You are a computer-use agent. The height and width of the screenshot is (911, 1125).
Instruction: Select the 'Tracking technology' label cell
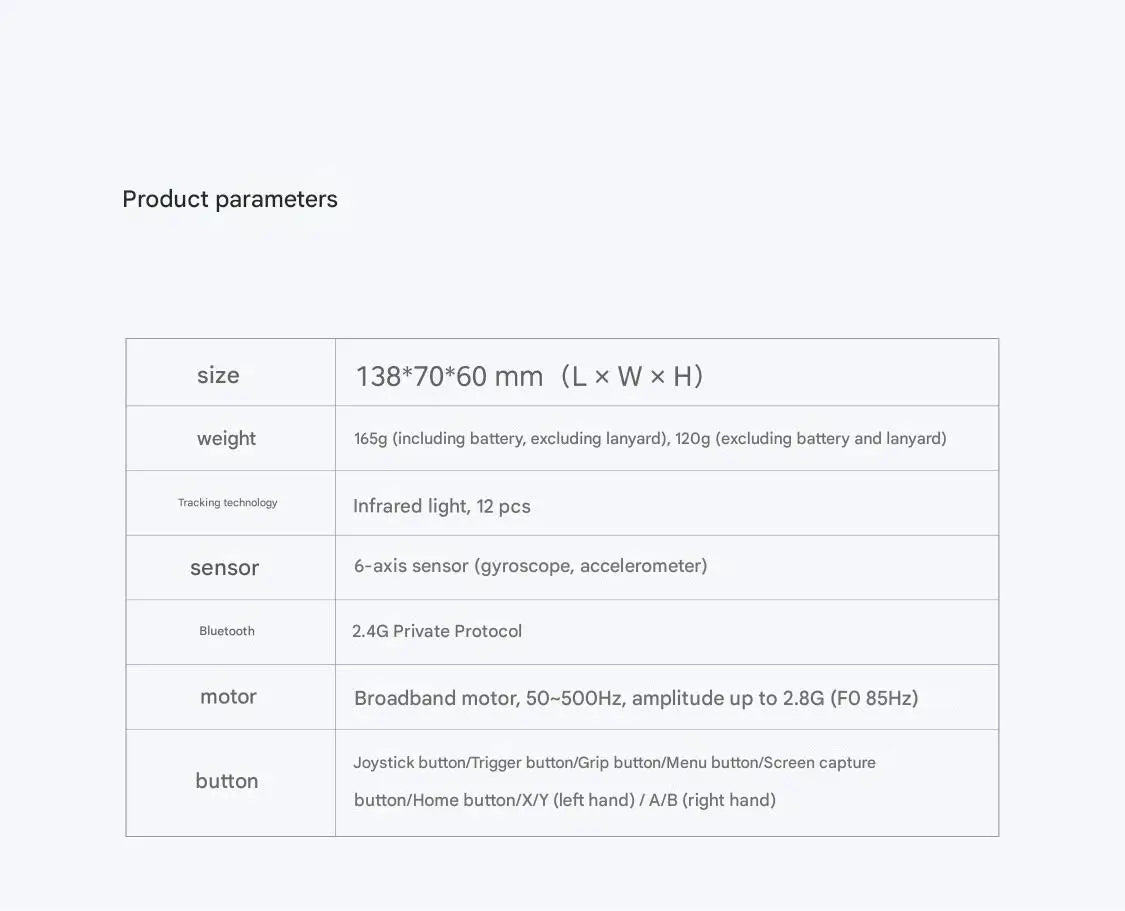click(227, 503)
